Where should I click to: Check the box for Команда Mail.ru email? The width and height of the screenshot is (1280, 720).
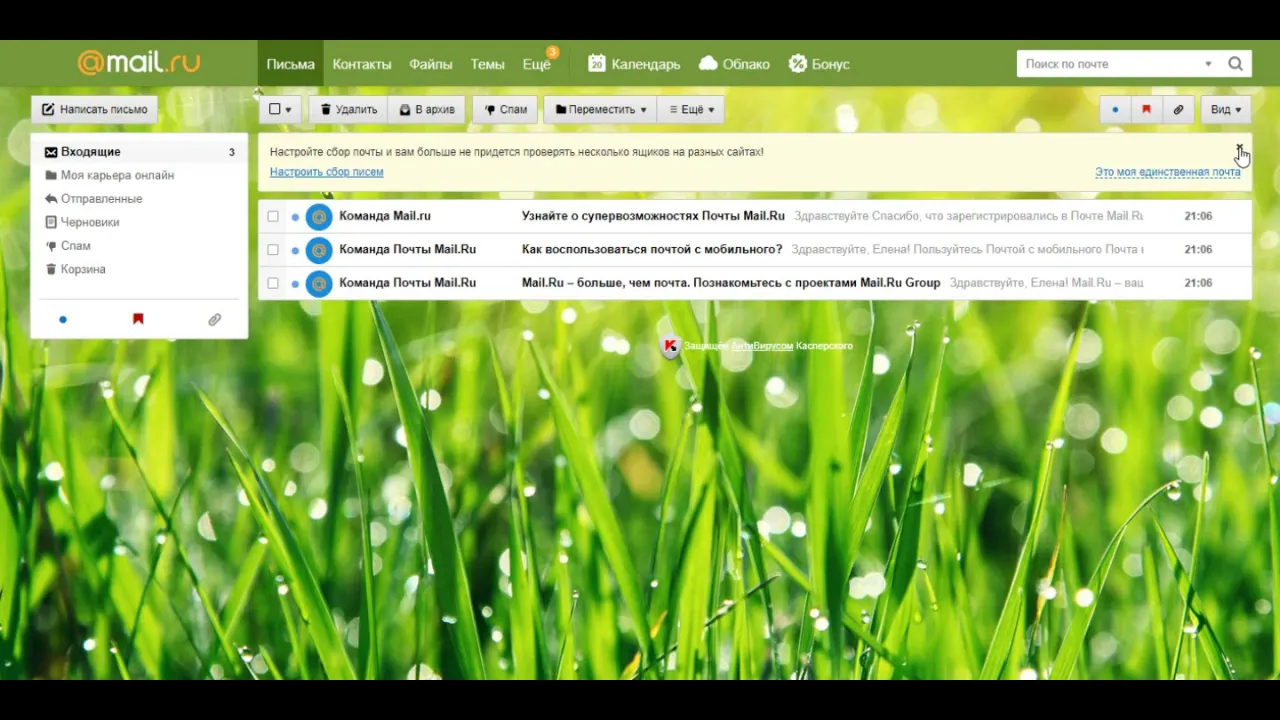[x=273, y=216]
